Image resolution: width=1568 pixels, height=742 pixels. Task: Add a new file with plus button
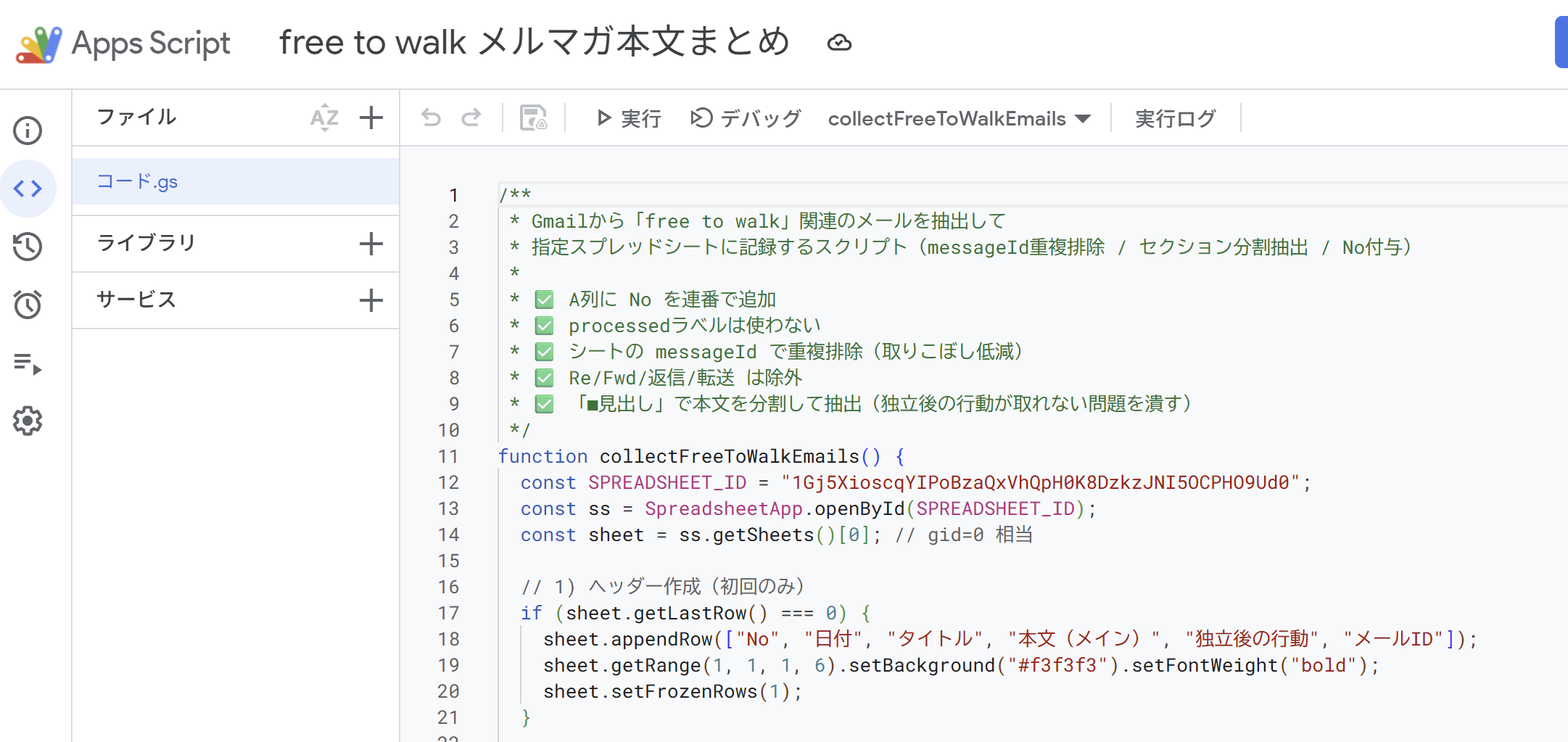(x=371, y=118)
